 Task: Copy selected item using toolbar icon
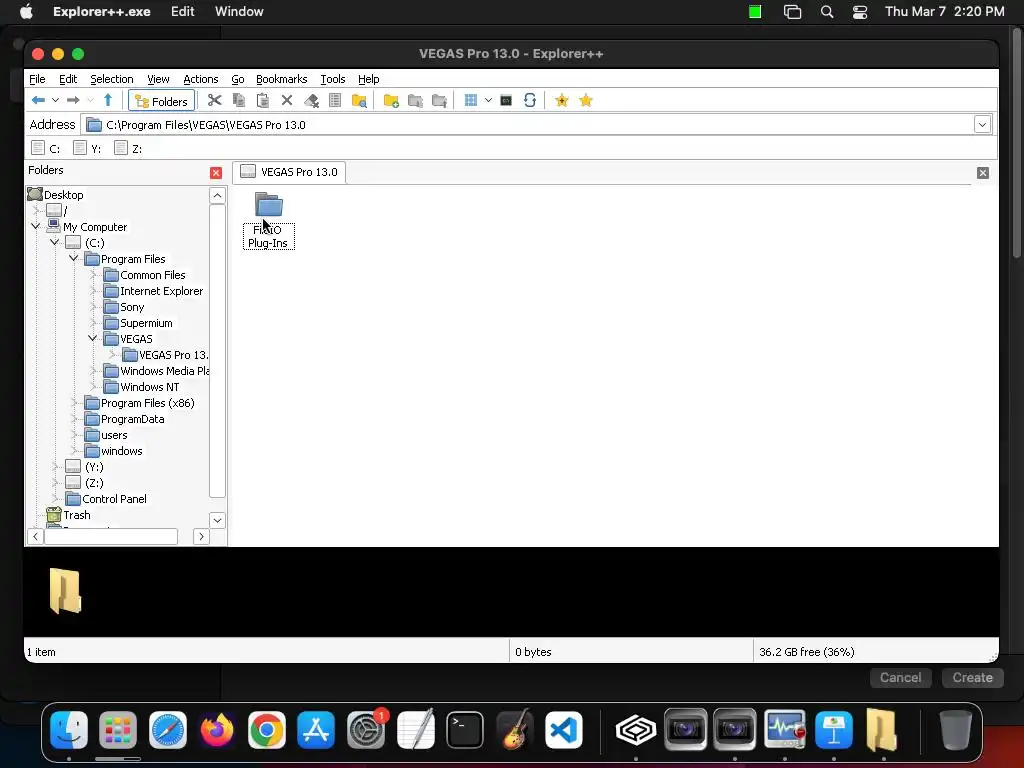(x=239, y=101)
